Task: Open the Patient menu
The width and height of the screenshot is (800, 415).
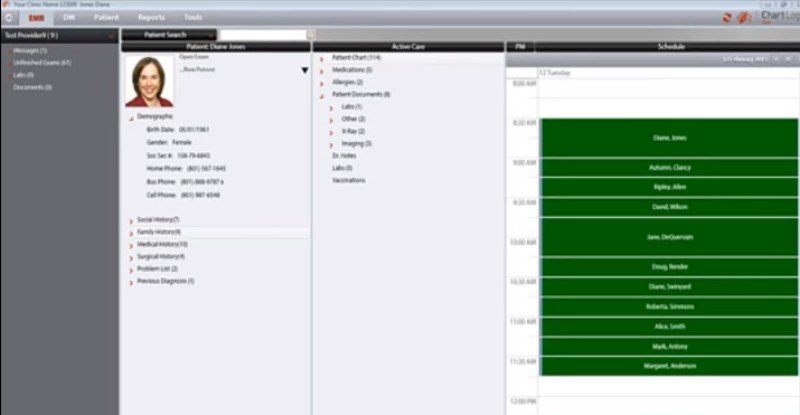Action: point(106,17)
